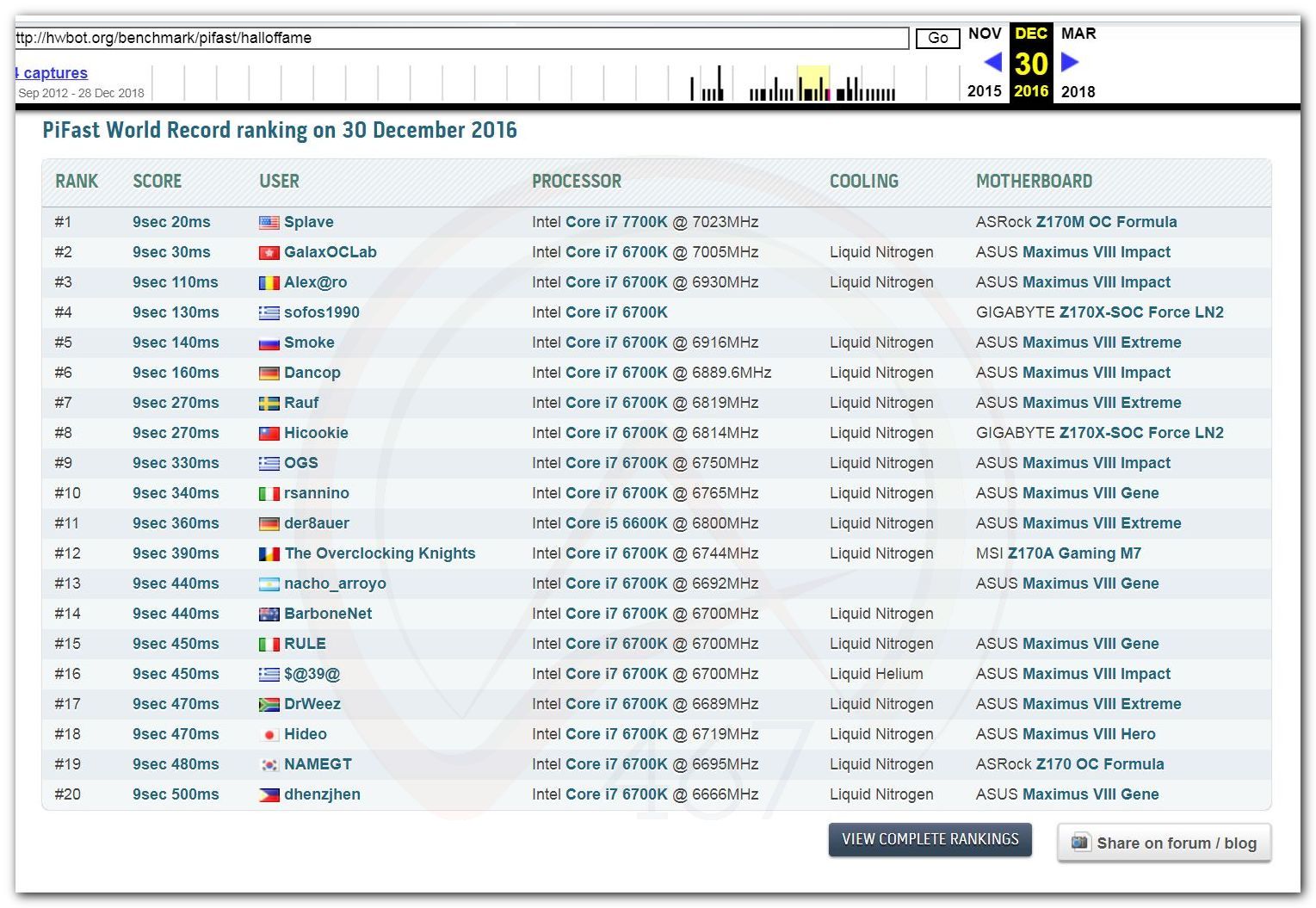Open The Overclocking Knights profile
The width and height of the screenshot is (1316, 908).
click(x=380, y=553)
